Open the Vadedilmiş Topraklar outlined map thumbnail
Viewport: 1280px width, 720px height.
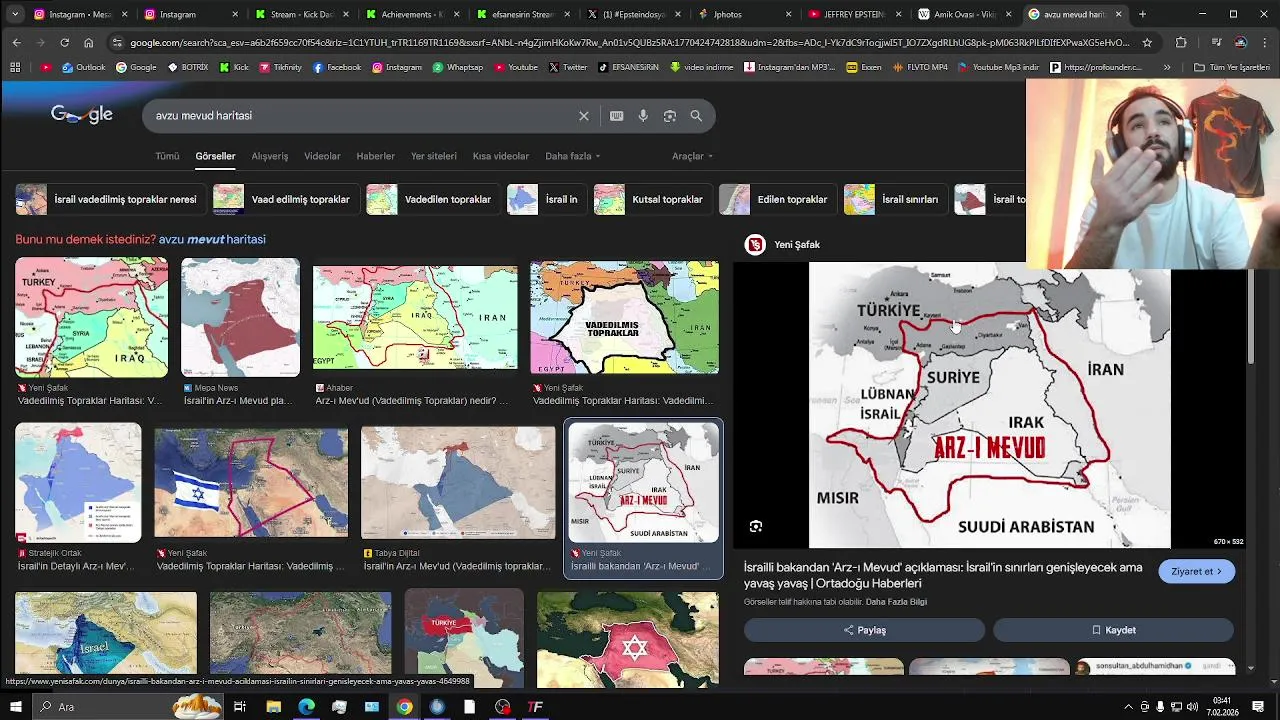624,318
